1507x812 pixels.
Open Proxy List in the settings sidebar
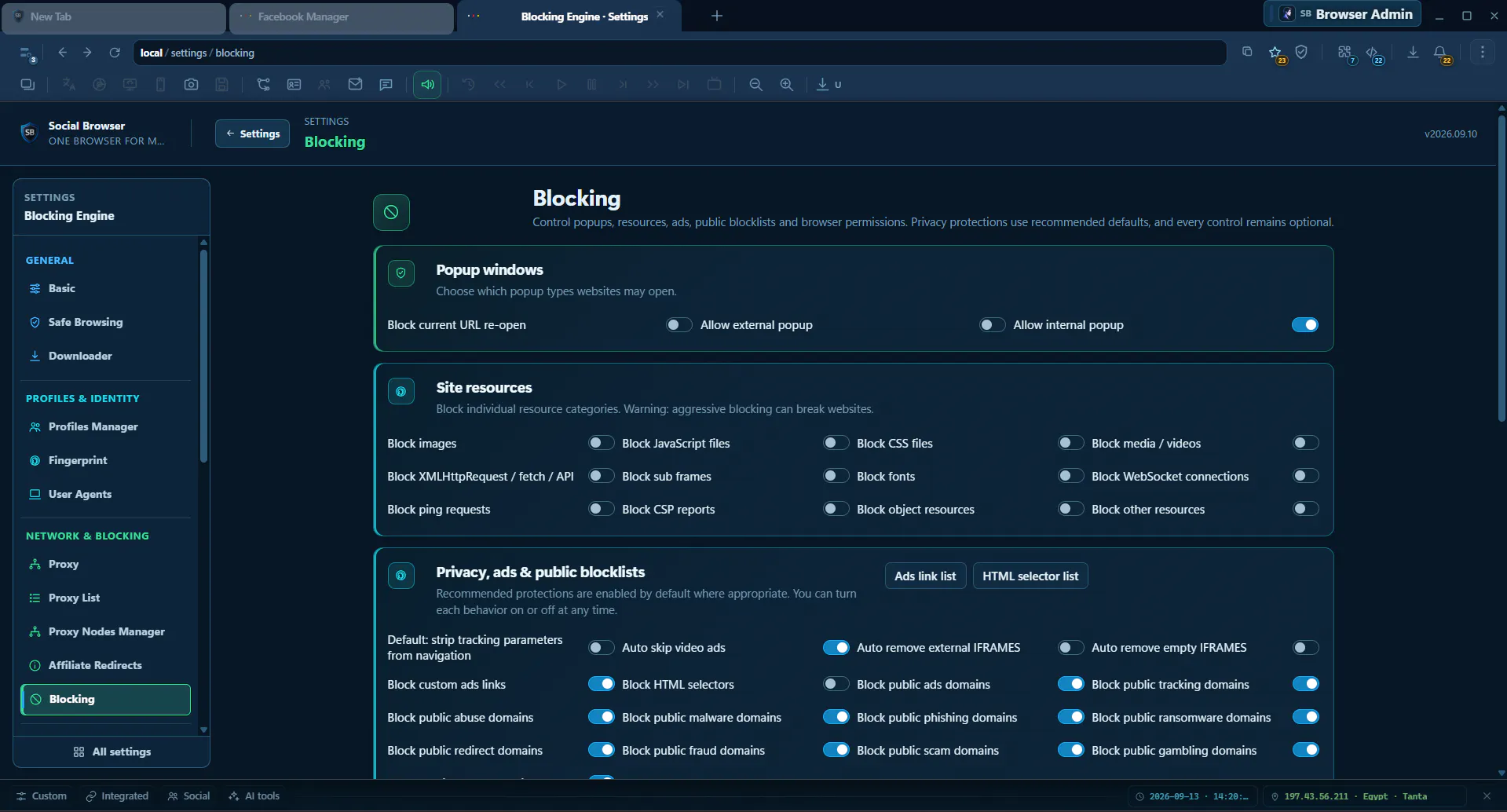(x=105, y=598)
